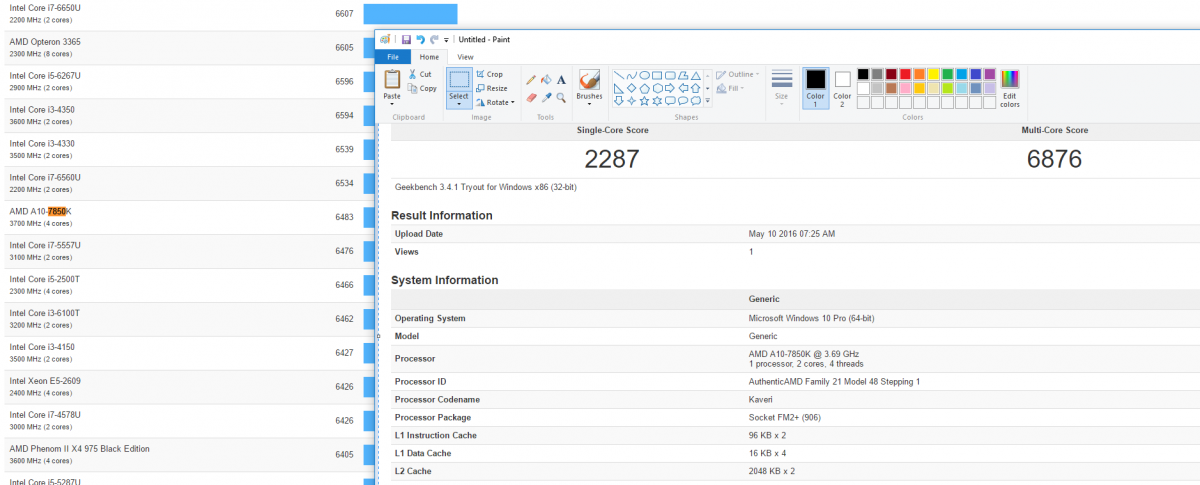Click the Multi-Core Score value 6876
Screen dimensions: 1200x485
1054,158
